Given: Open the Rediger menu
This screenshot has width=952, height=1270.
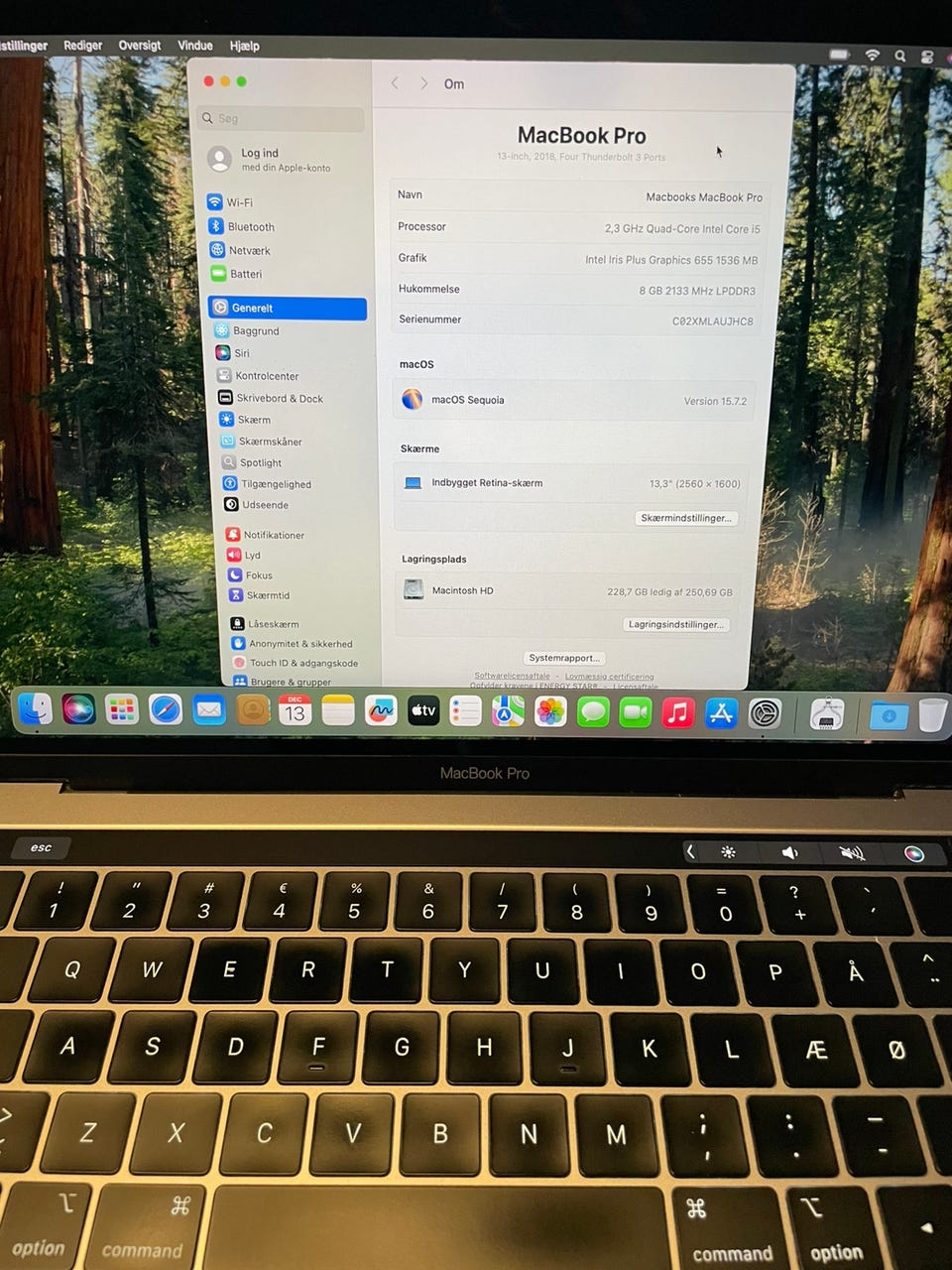Looking at the screenshot, I should [82, 46].
